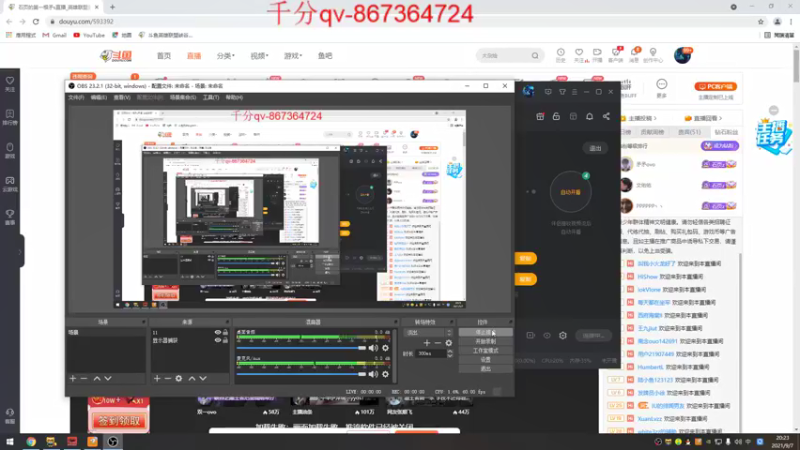Open 场景集合(S) menu in OBS
Image resolution: width=800 pixels, height=450 pixels.
point(183,97)
